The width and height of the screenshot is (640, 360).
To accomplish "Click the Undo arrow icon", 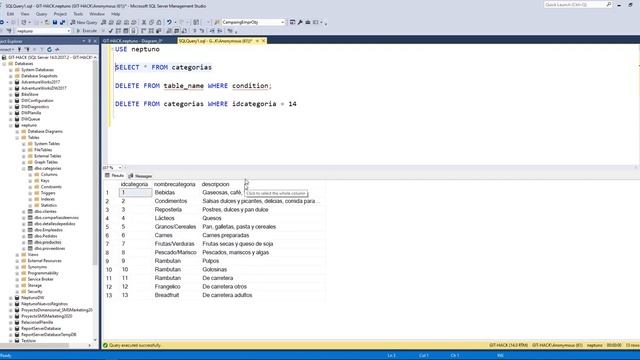I will (x=169, y=22).
